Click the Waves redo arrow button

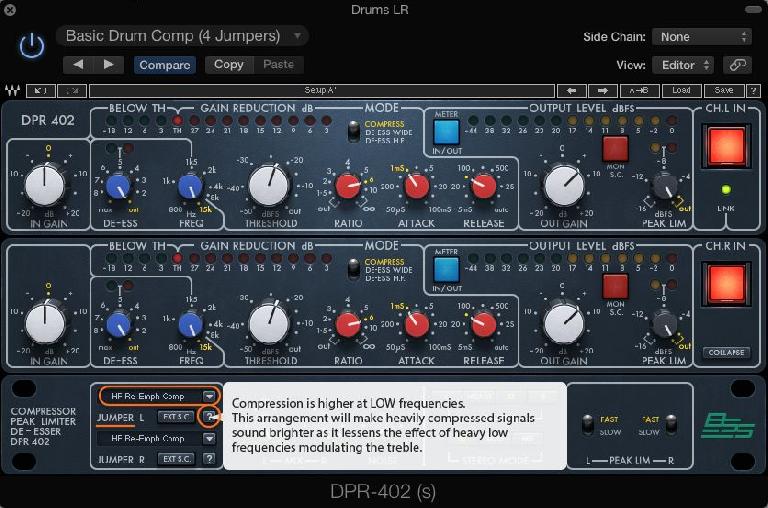pyautogui.click(x=72, y=91)
